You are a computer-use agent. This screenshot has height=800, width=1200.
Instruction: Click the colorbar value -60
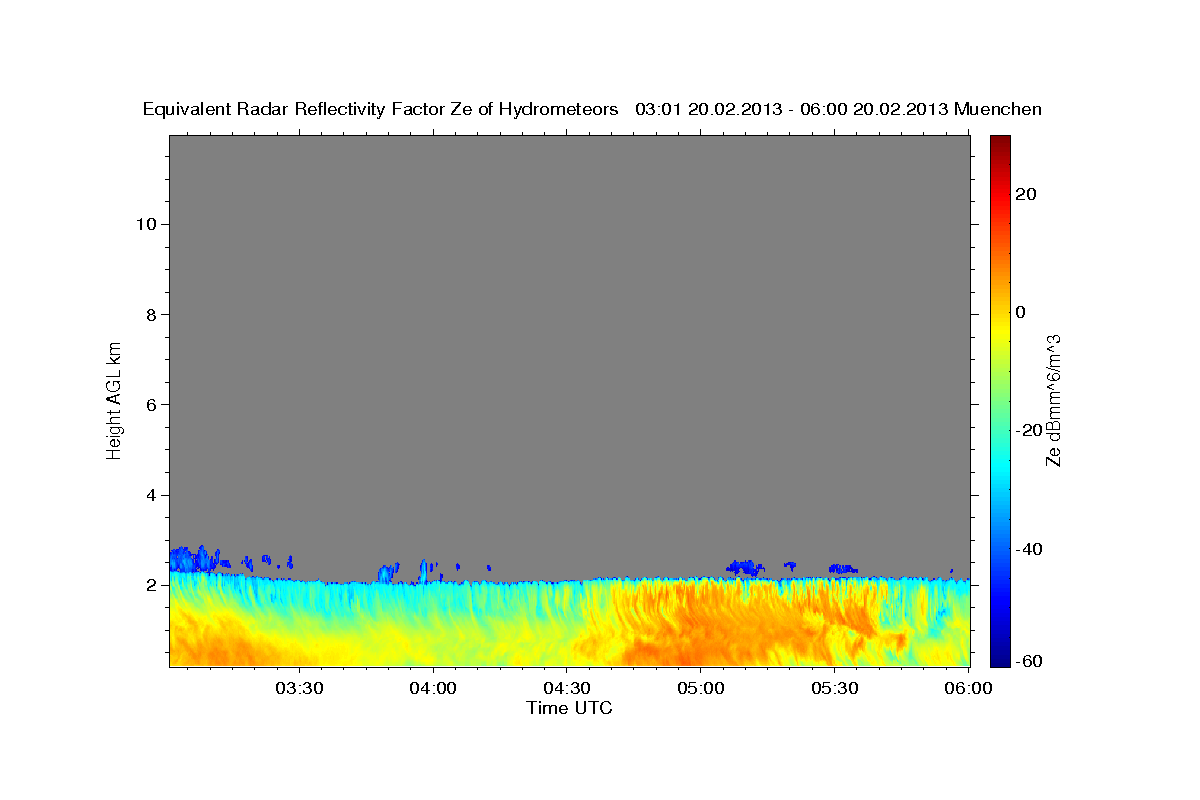(x=1028, y=661)
